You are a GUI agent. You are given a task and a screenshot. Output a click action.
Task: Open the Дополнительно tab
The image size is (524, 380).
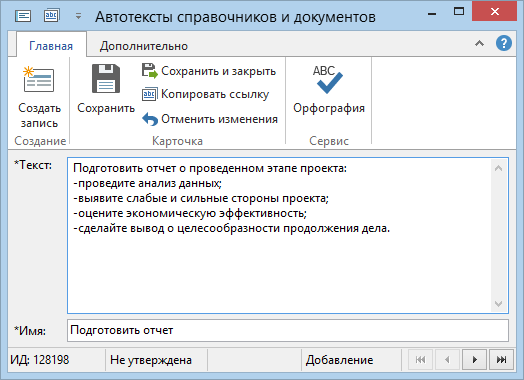pos(144,46)
